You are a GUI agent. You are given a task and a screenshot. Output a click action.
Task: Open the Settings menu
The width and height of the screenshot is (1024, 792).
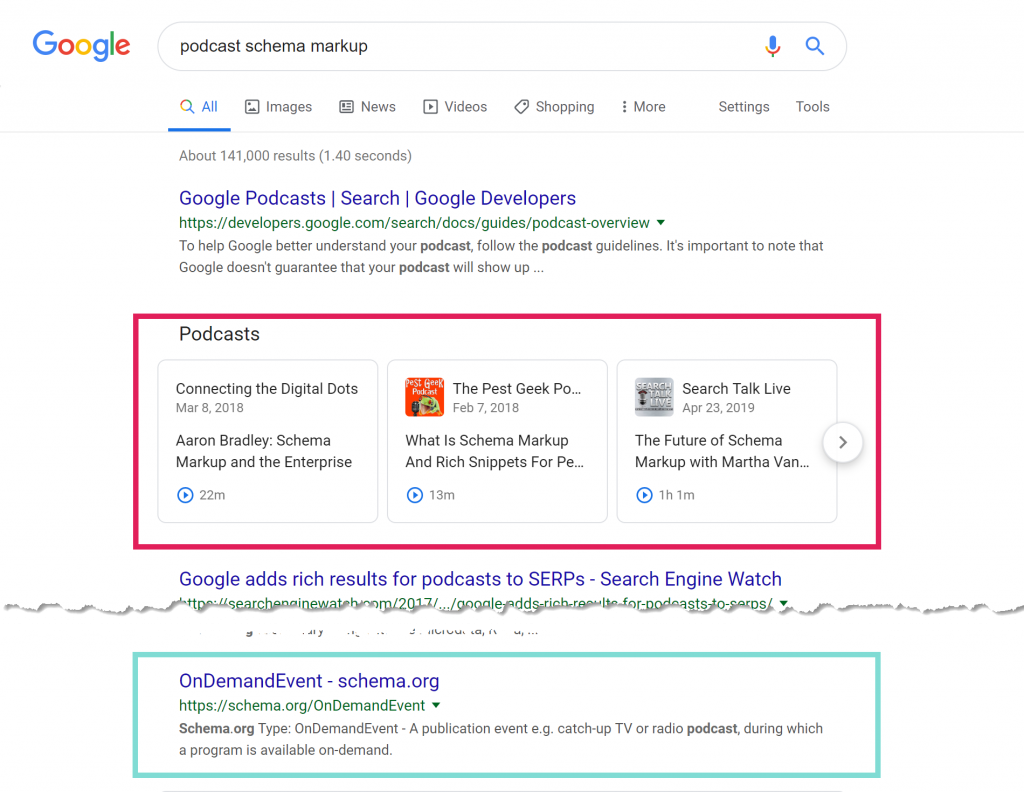[744, 107]
